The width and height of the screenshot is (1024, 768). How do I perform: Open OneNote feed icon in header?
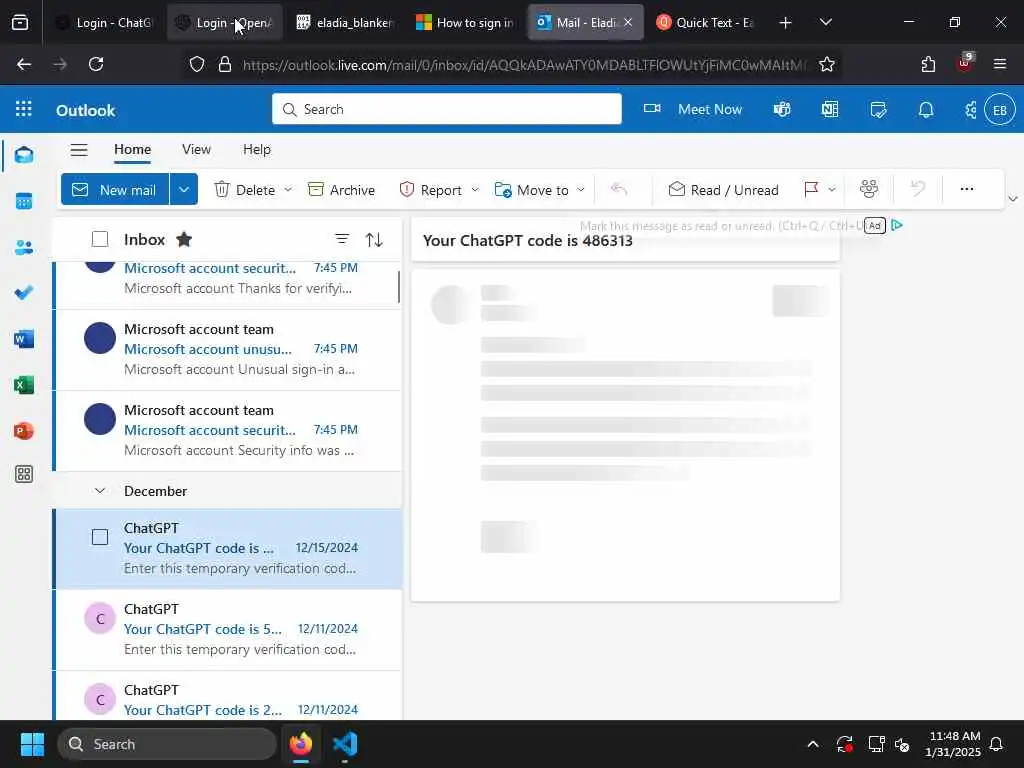[830, 109]
